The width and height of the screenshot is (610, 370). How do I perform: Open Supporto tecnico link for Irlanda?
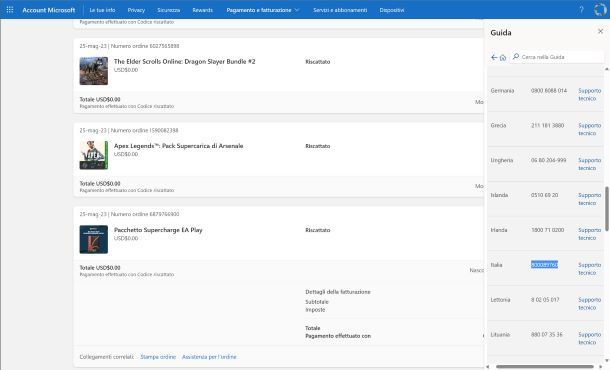[589, 234]
